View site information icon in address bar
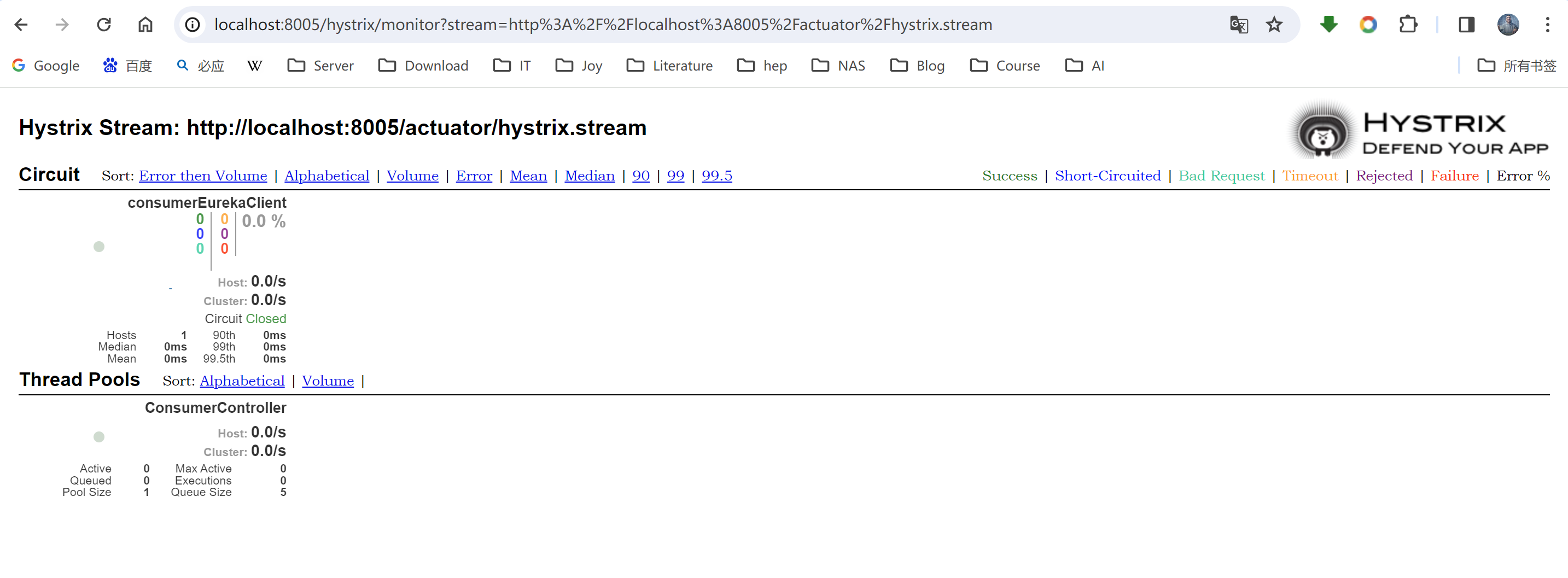Viewport: 1568px width, 578px height. tap(193, 25)
